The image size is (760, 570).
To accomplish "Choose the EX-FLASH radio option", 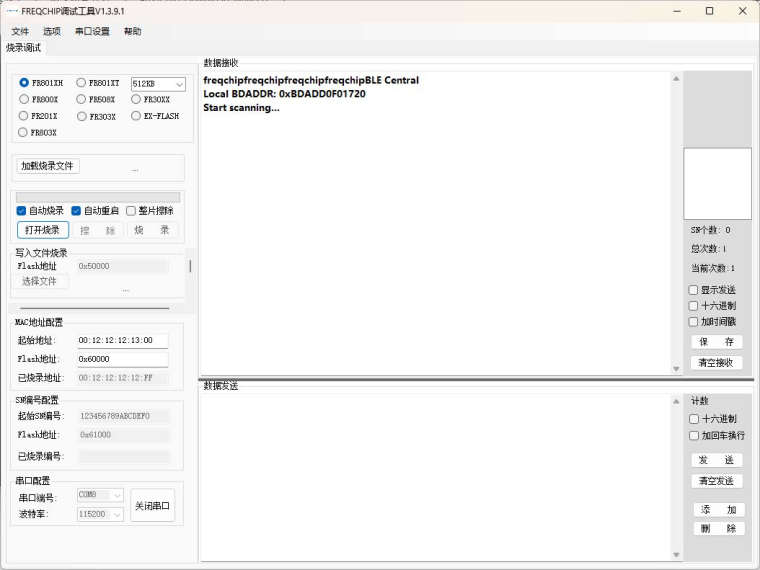I will [x=136, y=116].
